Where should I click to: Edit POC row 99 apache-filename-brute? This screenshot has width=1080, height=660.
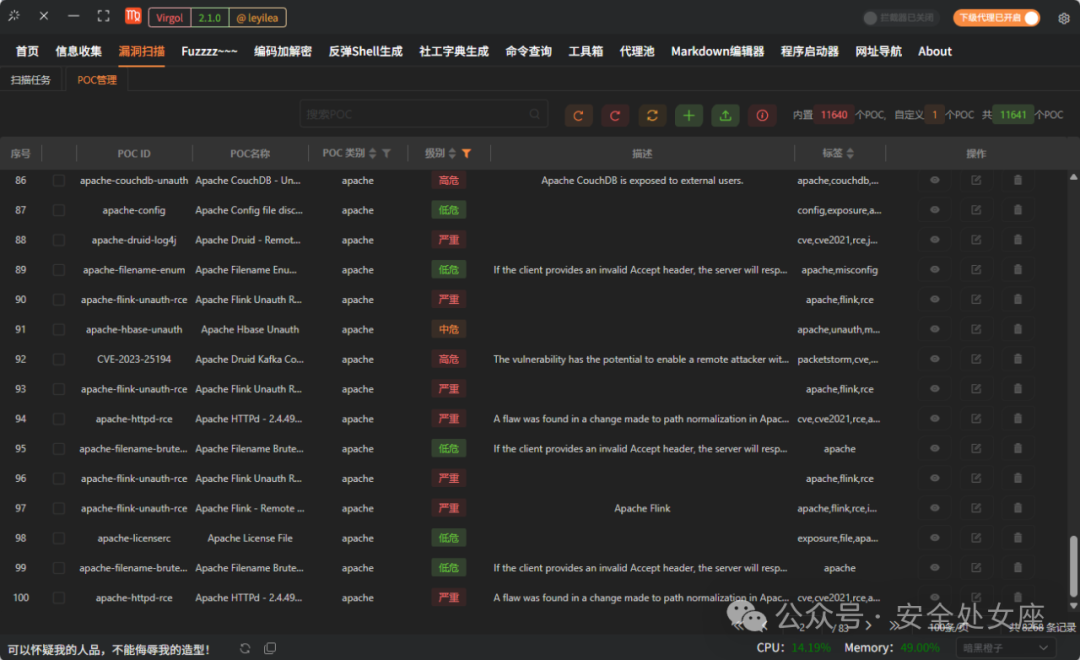(976, 568)
